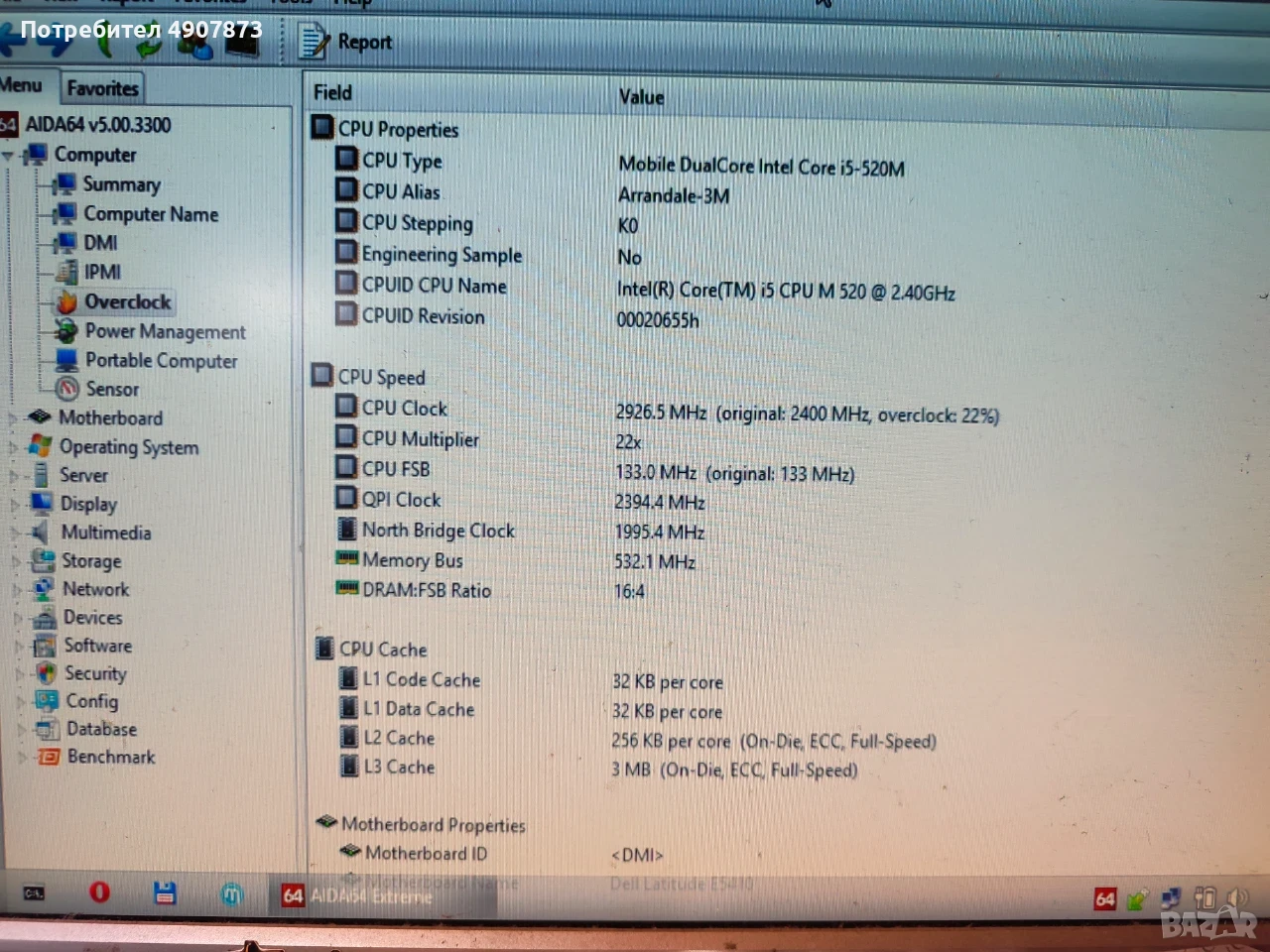Expand the Storage tree node

pos(17,561)
